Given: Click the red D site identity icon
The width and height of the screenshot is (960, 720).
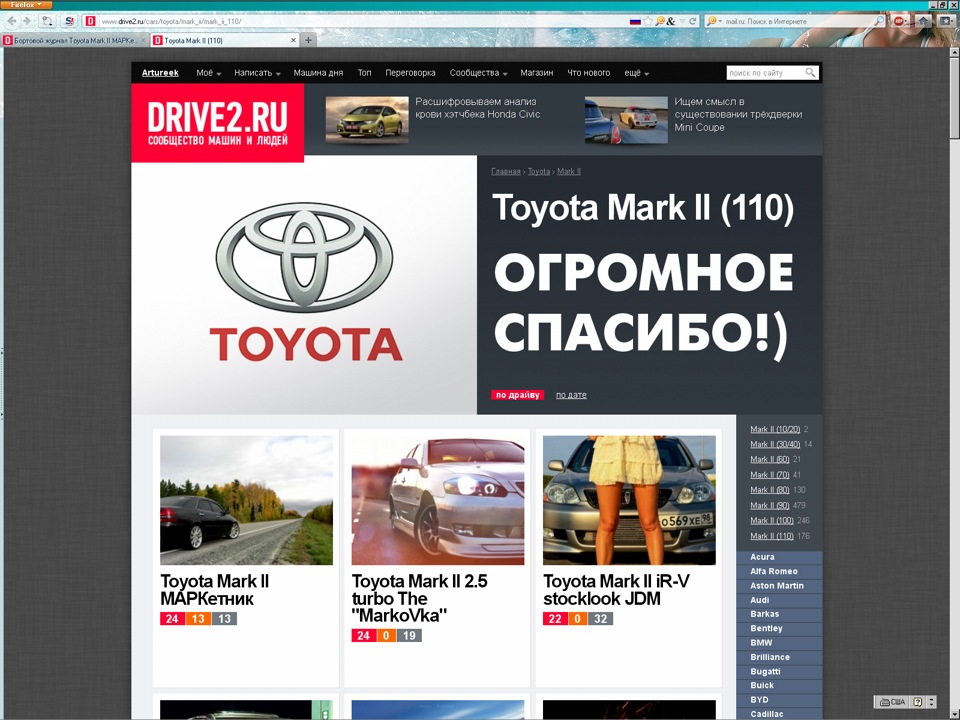Looking at the screenshot, I should [91, 21].
